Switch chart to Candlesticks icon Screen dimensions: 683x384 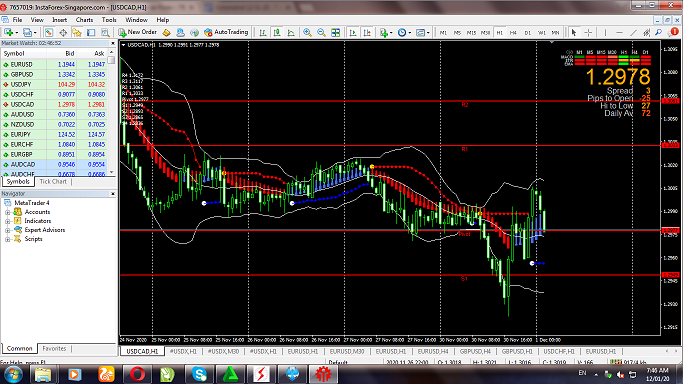(x=277, y=32)
